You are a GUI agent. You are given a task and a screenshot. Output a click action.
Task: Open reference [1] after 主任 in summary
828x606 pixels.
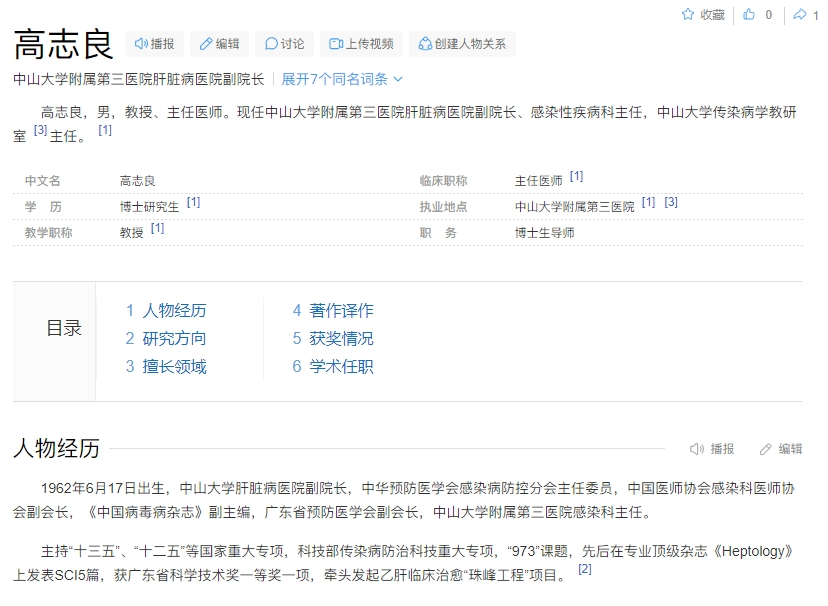(x=105, y=130)
